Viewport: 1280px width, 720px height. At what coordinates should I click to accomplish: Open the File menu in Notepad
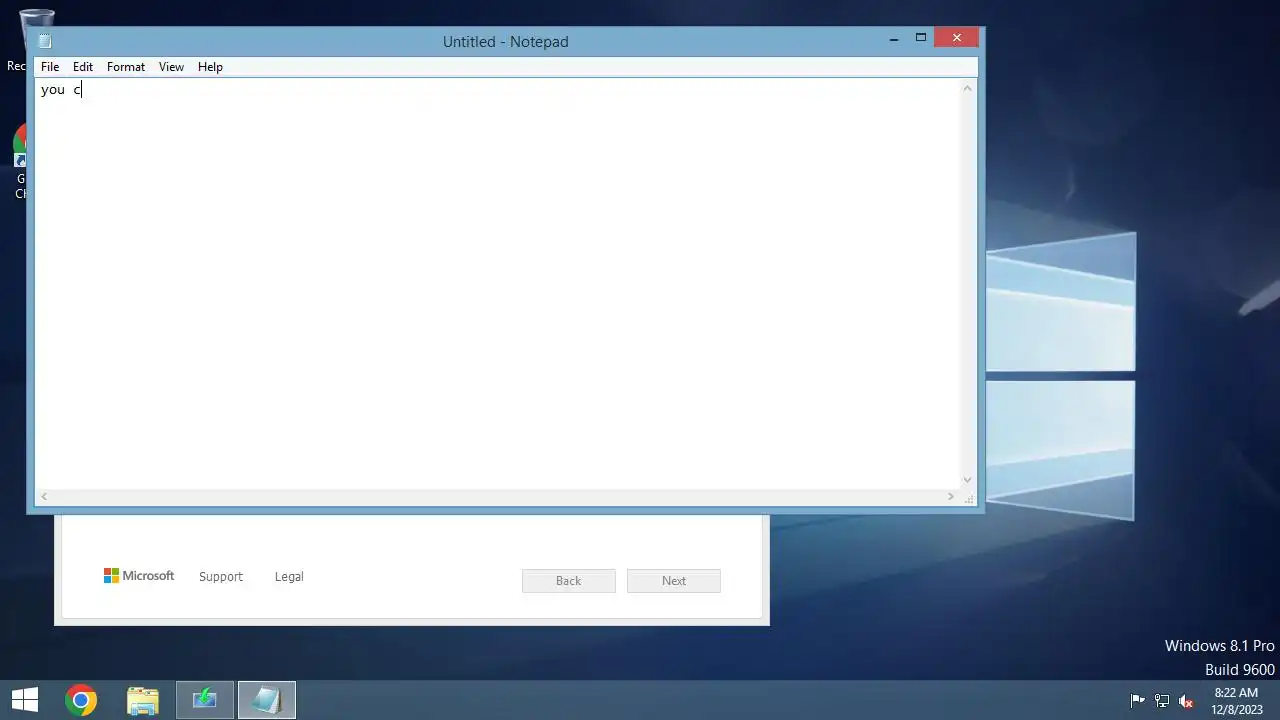click(x=50, y=67)
